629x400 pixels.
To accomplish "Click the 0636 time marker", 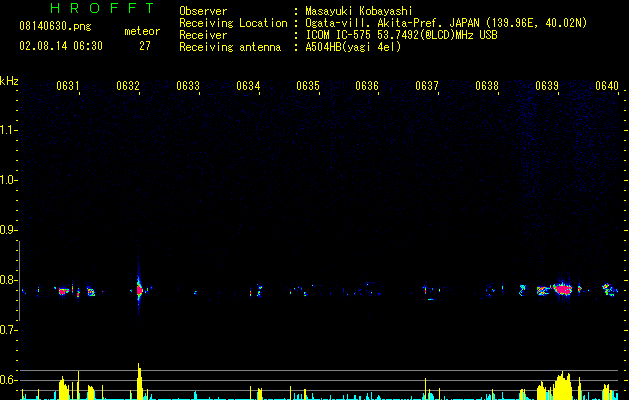I will 367,86.
